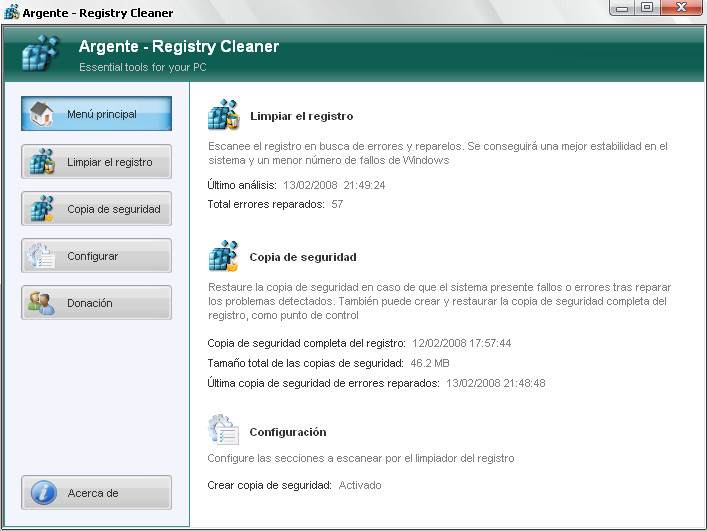Click the Configuración section heading
This screenshot has width=707, height=531.
point(288,432)
